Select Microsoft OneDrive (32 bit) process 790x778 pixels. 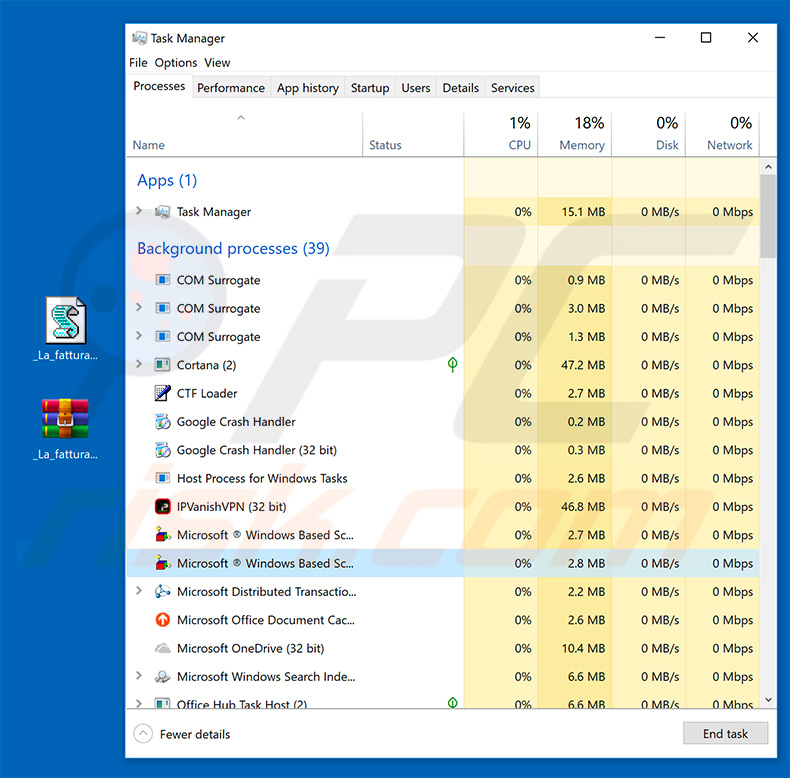pos(442,648)
